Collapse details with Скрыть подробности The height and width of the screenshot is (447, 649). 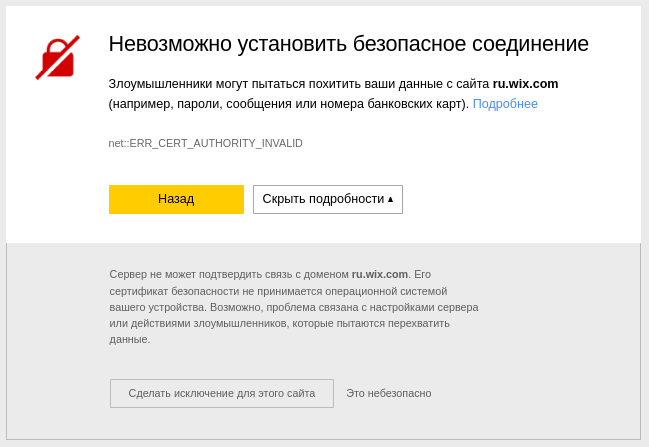[x=328, y=199]
